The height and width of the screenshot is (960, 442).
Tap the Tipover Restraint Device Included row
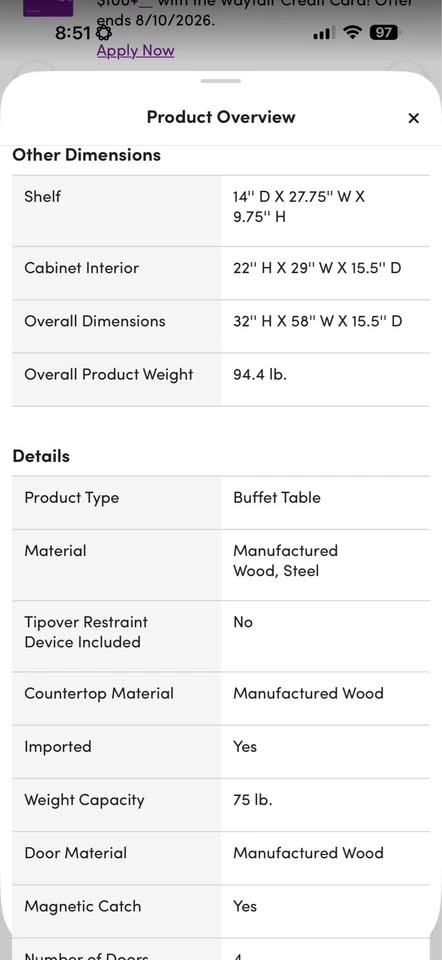click(220, 636)
